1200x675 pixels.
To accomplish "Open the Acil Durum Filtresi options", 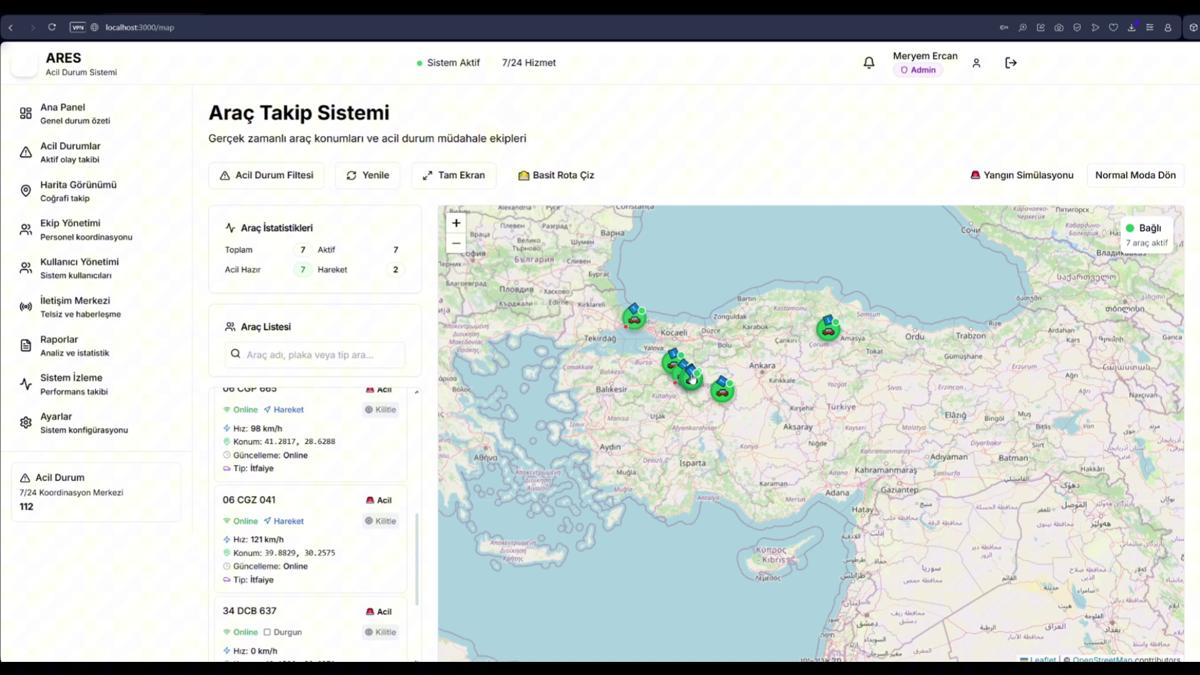I will [266, 174].
